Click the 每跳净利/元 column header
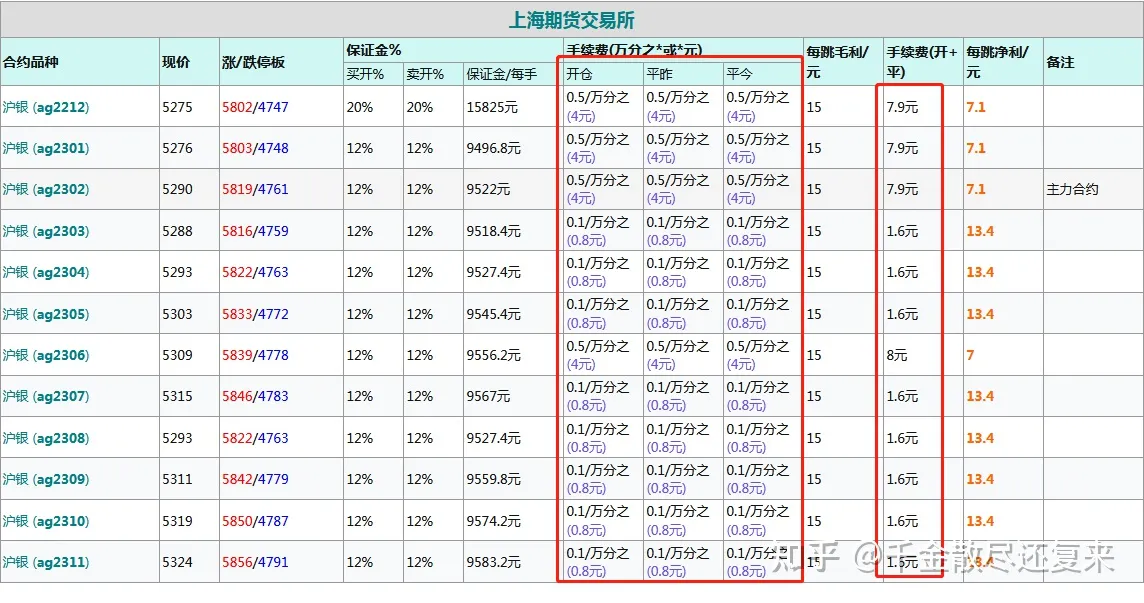Viewport: 1144px width, 603px height. pyautogui.click(x=997, y=62)
